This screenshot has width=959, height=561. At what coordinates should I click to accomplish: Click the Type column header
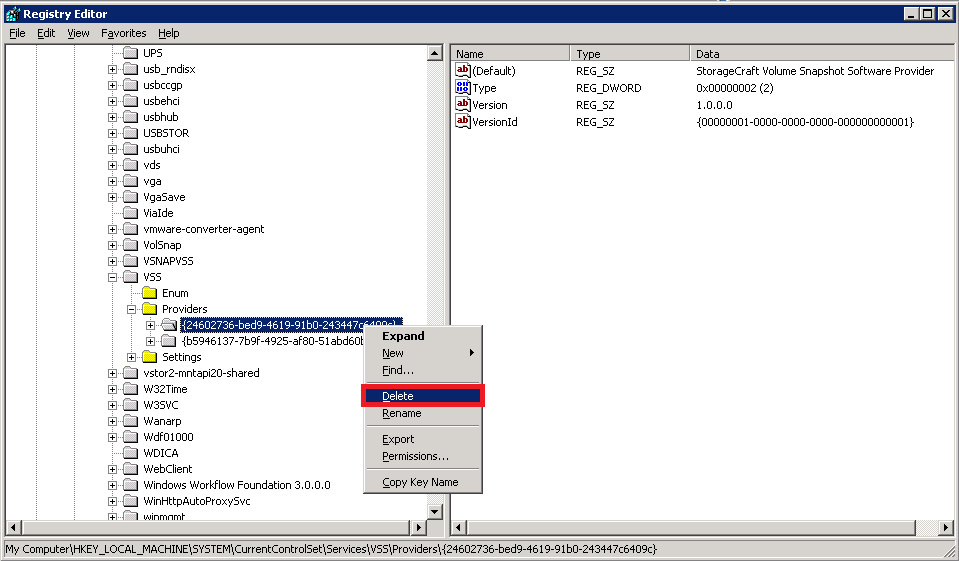(x=629, y=54)
